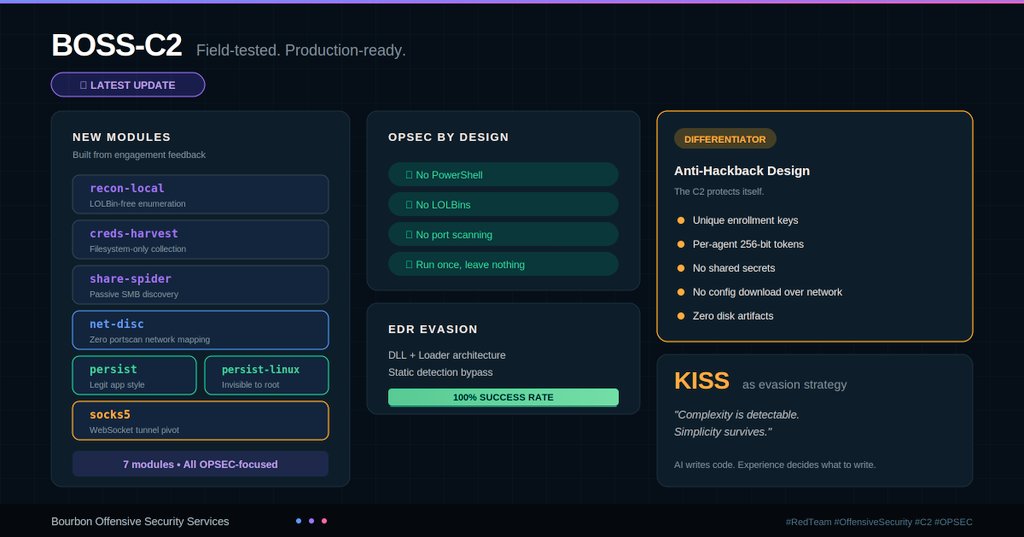Click the orange KISS heading

click(701, 381)
